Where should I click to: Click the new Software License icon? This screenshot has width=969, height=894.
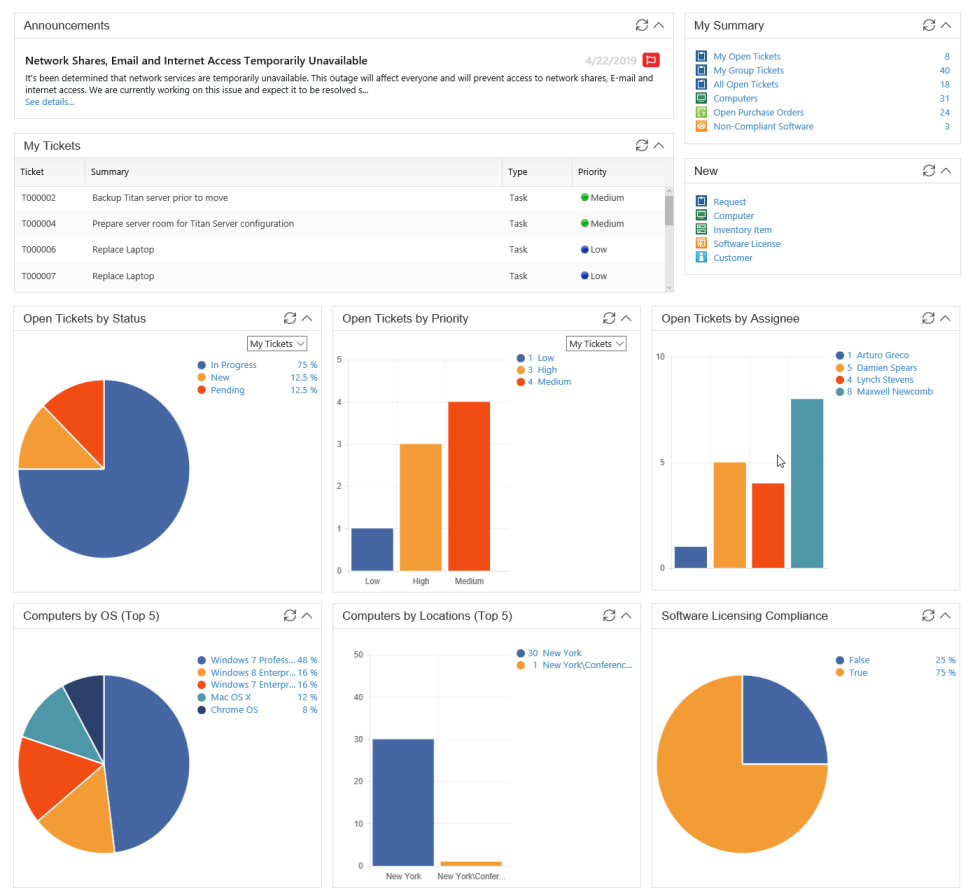point(701,244)
